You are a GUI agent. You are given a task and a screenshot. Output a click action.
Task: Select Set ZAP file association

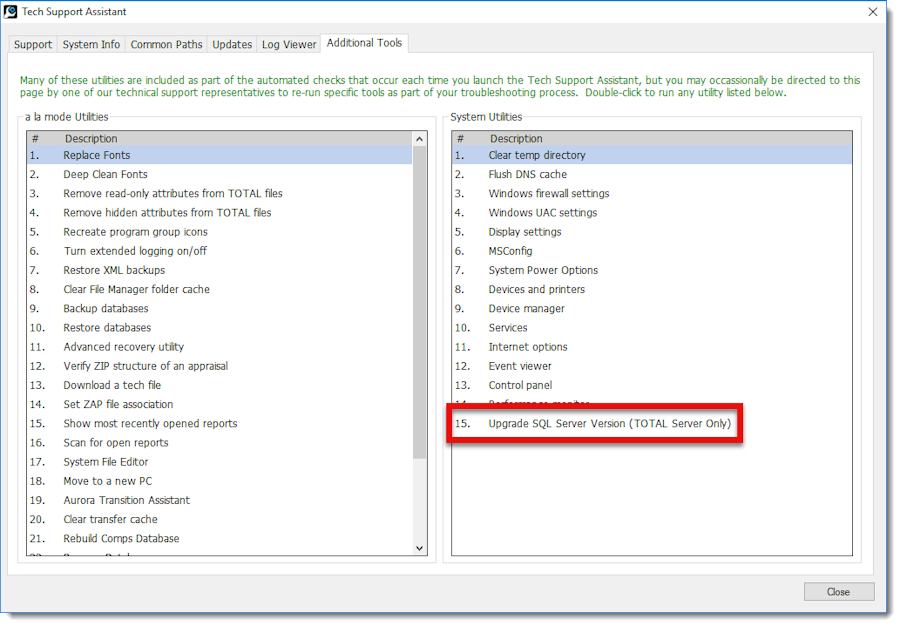click(x=219, y=405)
